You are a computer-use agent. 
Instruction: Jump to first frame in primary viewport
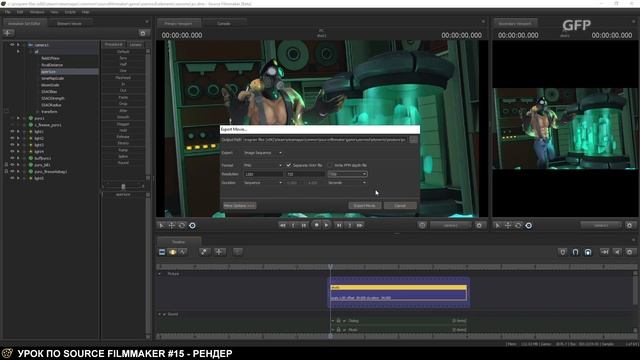[x=282, y=225]
